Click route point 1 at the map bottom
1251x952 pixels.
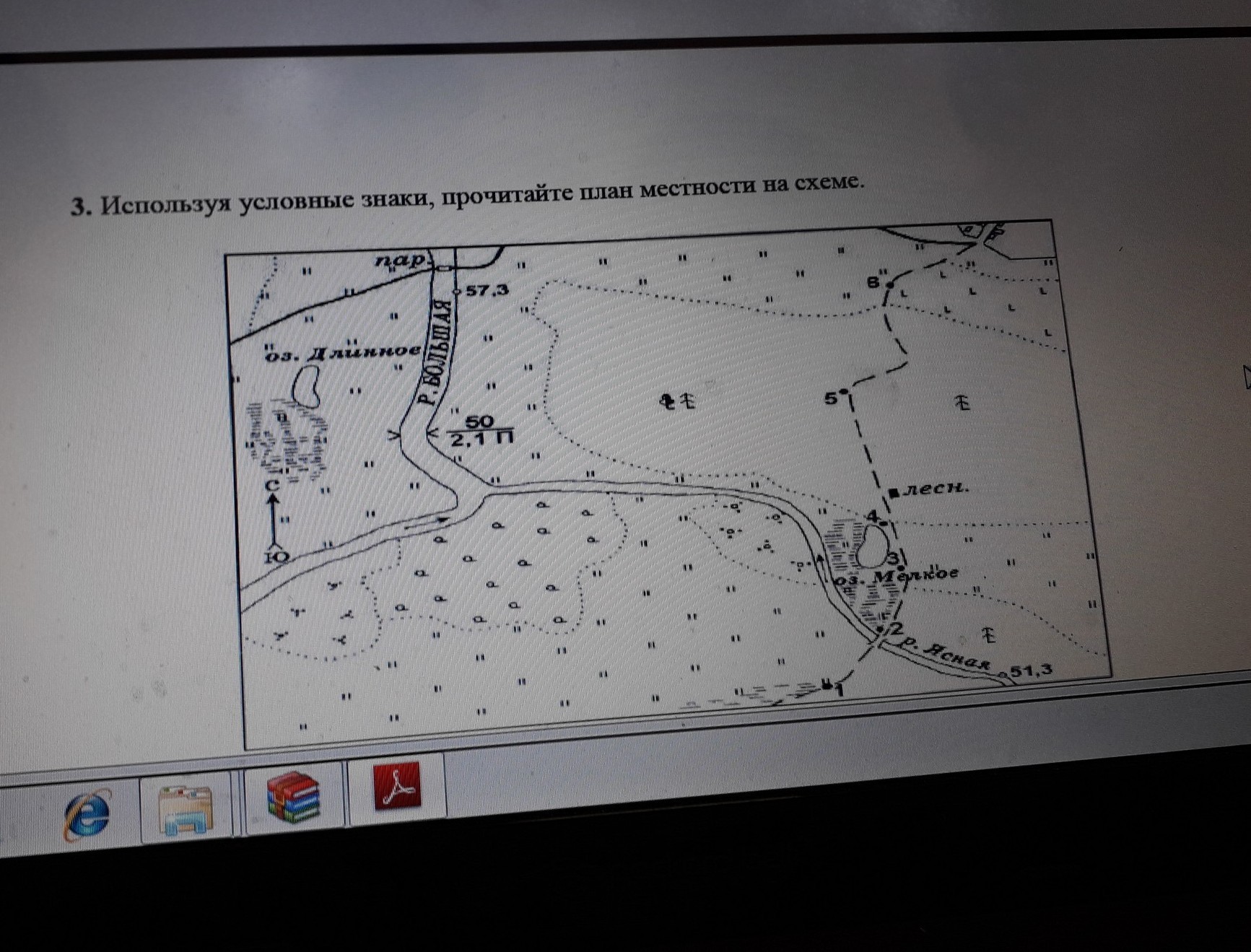tap(827, 684)
